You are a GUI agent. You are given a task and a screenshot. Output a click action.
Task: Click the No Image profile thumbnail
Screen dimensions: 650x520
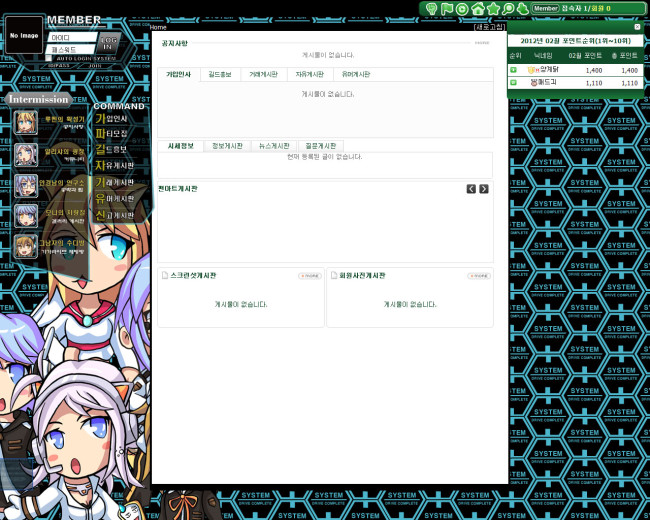[x=24, y=35]
